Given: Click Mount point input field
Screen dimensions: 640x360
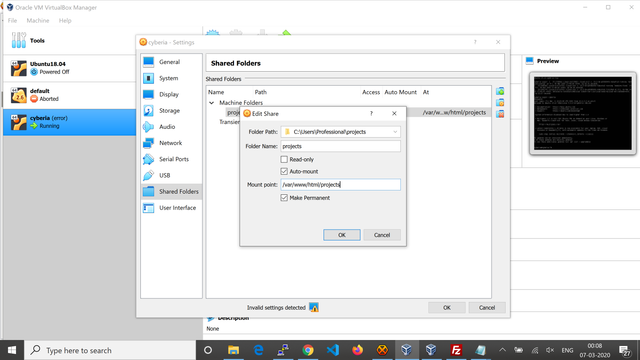Looking at the screenshot, I should click(x=340, y=184).
